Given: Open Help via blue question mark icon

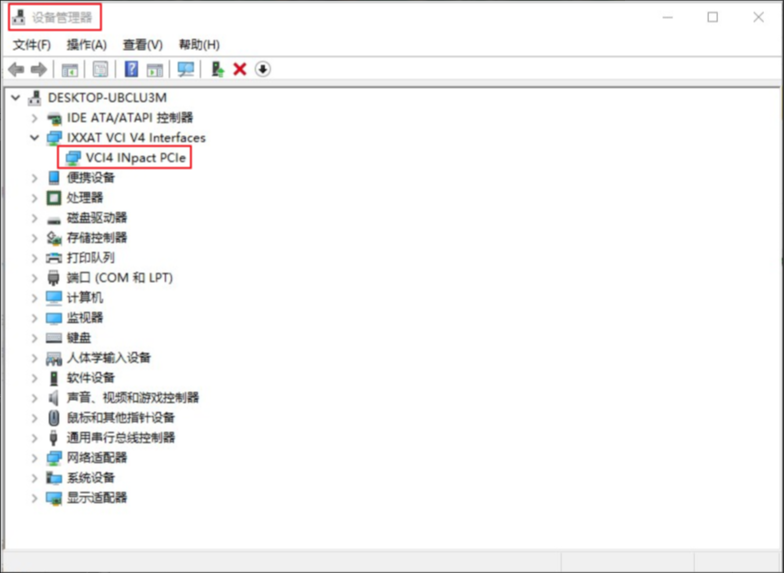Looking at the screenshot, I should (131, 69).
